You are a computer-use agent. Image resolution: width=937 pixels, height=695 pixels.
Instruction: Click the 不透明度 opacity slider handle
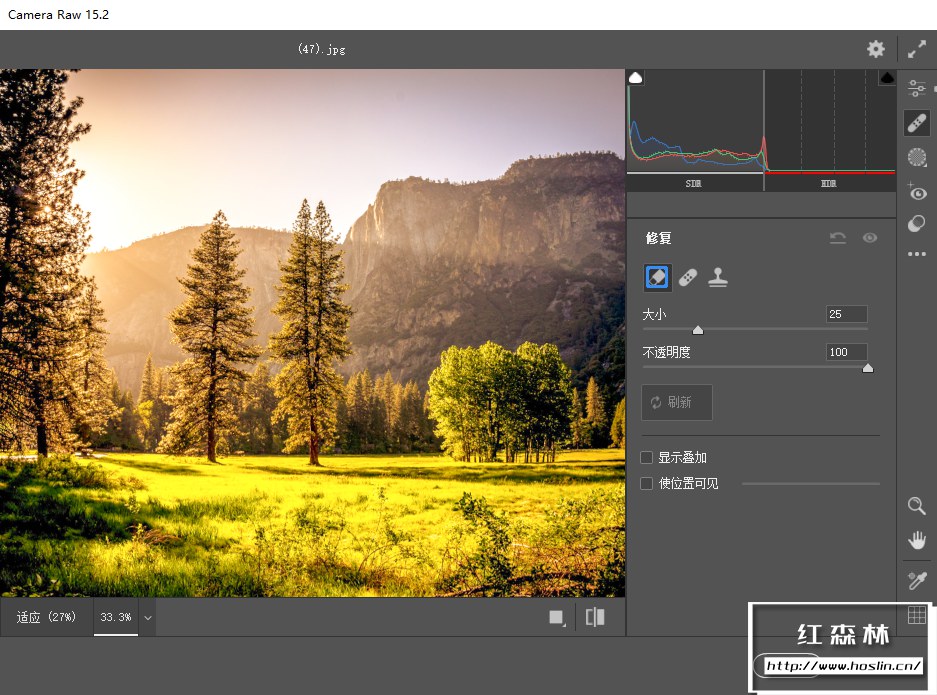(868, 369)
